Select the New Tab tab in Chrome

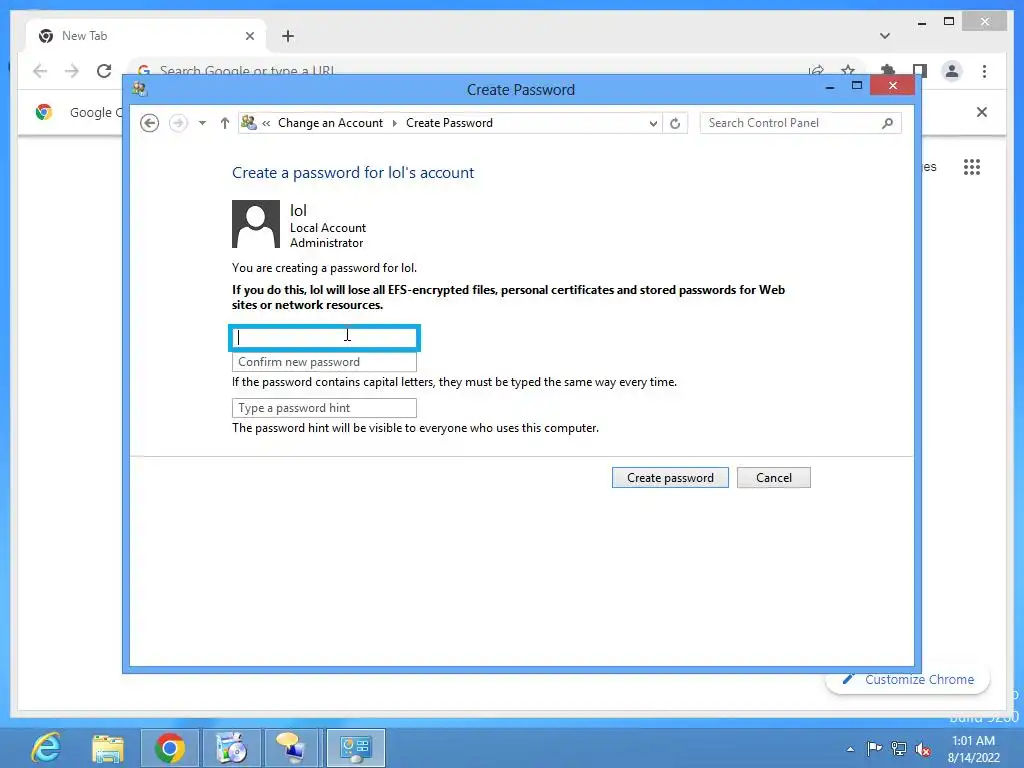point(145,36)
